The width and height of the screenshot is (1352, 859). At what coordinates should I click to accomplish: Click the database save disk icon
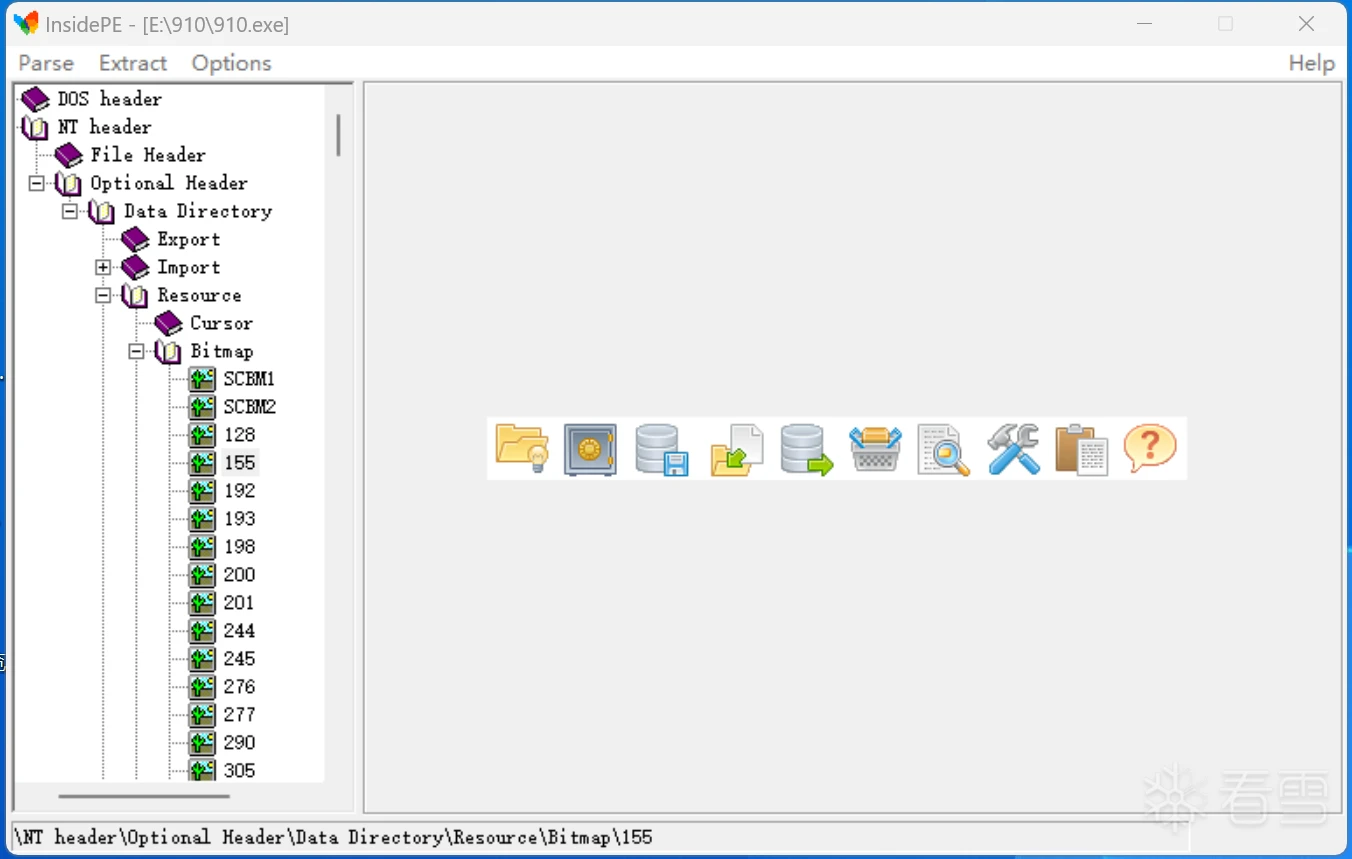click(661, 449)
